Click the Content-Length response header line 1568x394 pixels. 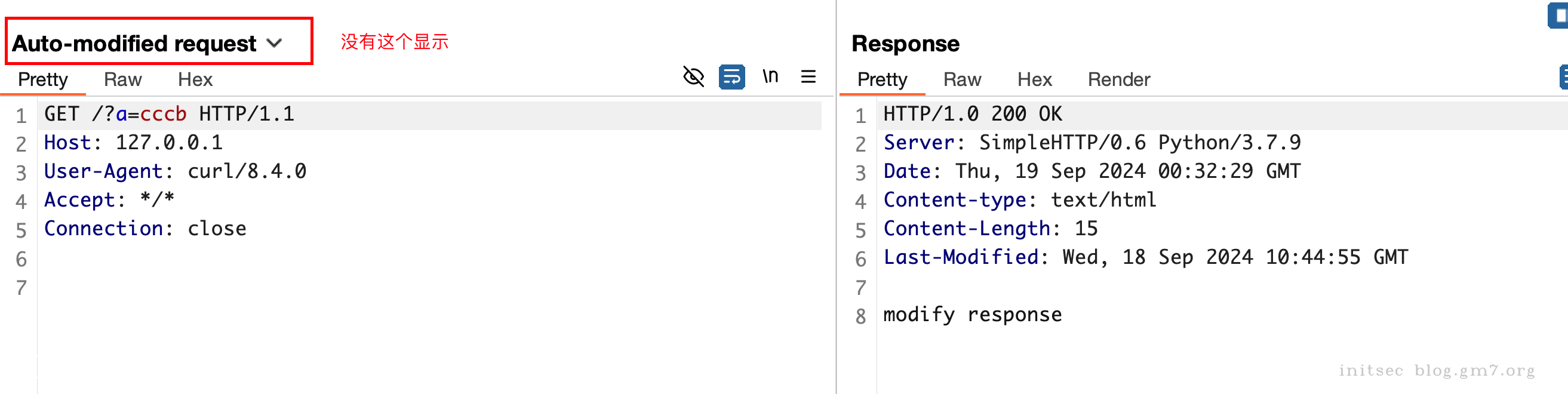991,229
